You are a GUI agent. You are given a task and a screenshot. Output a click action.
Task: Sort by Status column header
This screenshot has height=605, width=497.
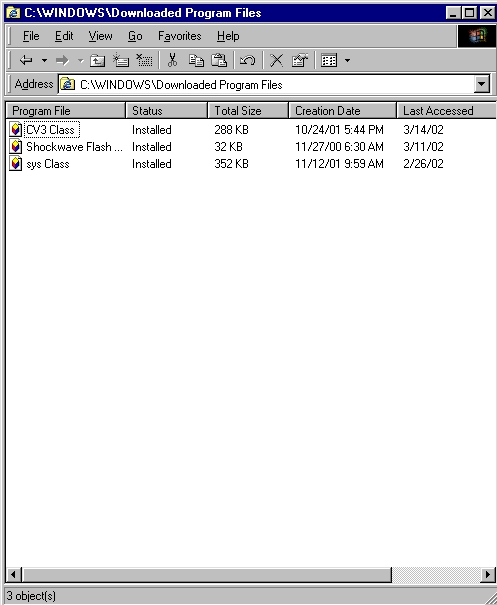click(167, 111)
